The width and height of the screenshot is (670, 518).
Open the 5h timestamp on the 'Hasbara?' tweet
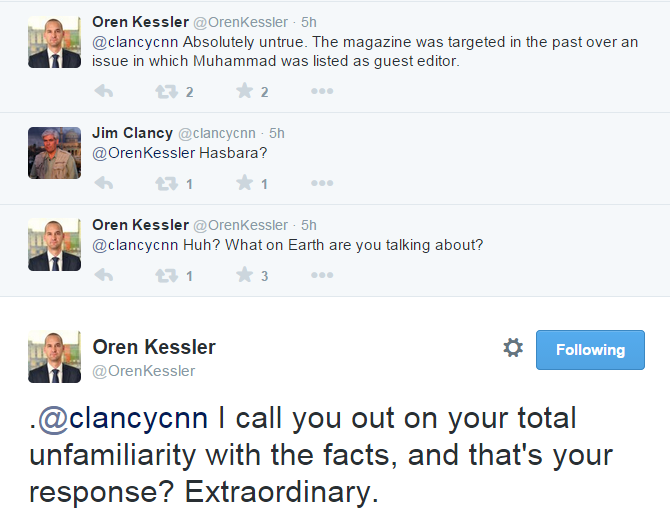pyautogui.click(x=277, y=133)
